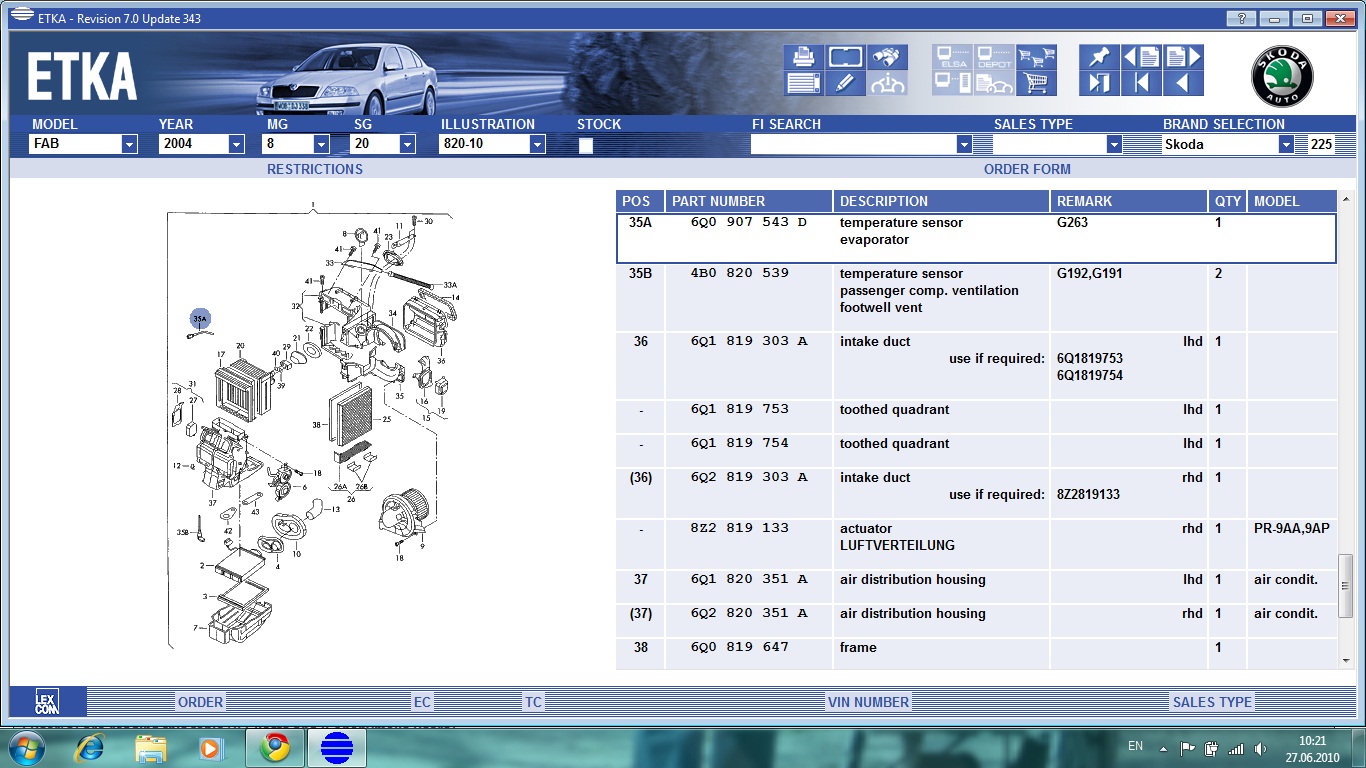Show hidden tray icons arrow

[1163, 748]
